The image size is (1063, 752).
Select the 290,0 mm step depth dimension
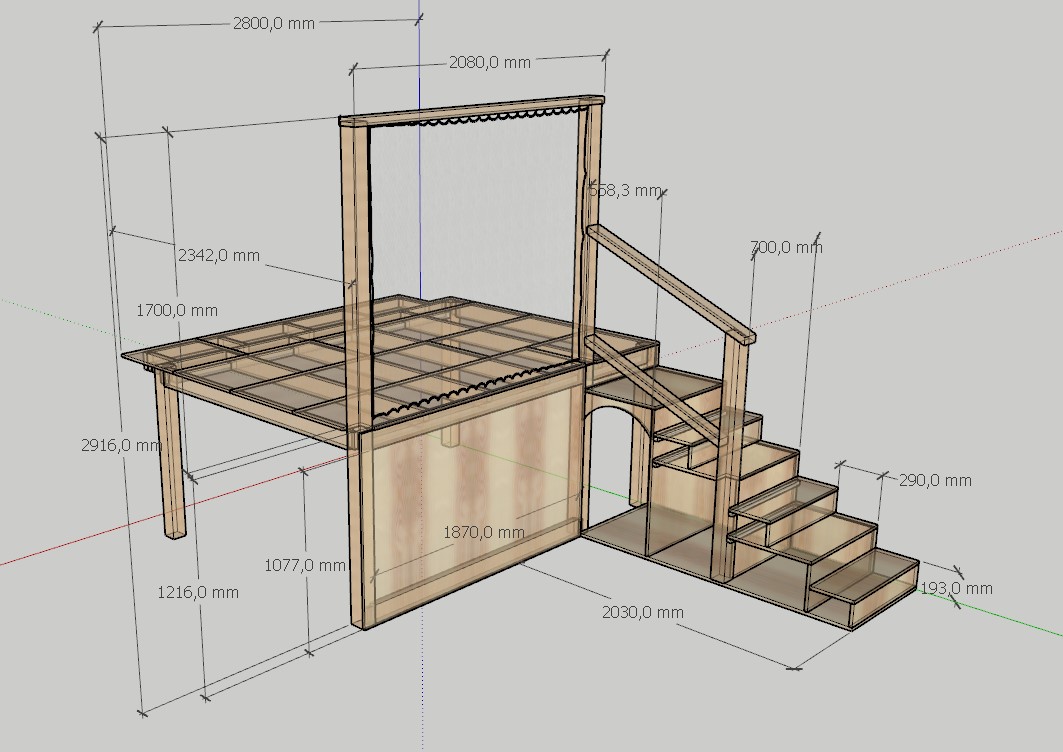tap(934, 480)
